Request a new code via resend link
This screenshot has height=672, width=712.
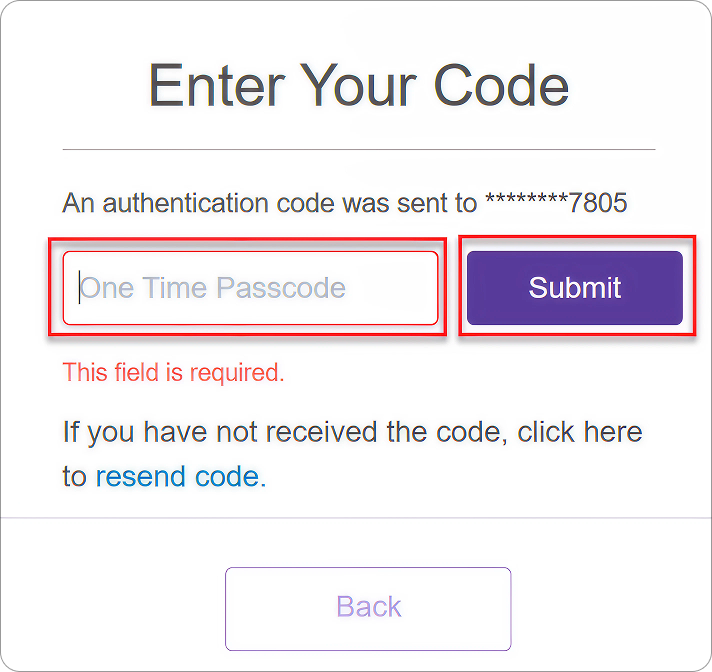point(181,477)
